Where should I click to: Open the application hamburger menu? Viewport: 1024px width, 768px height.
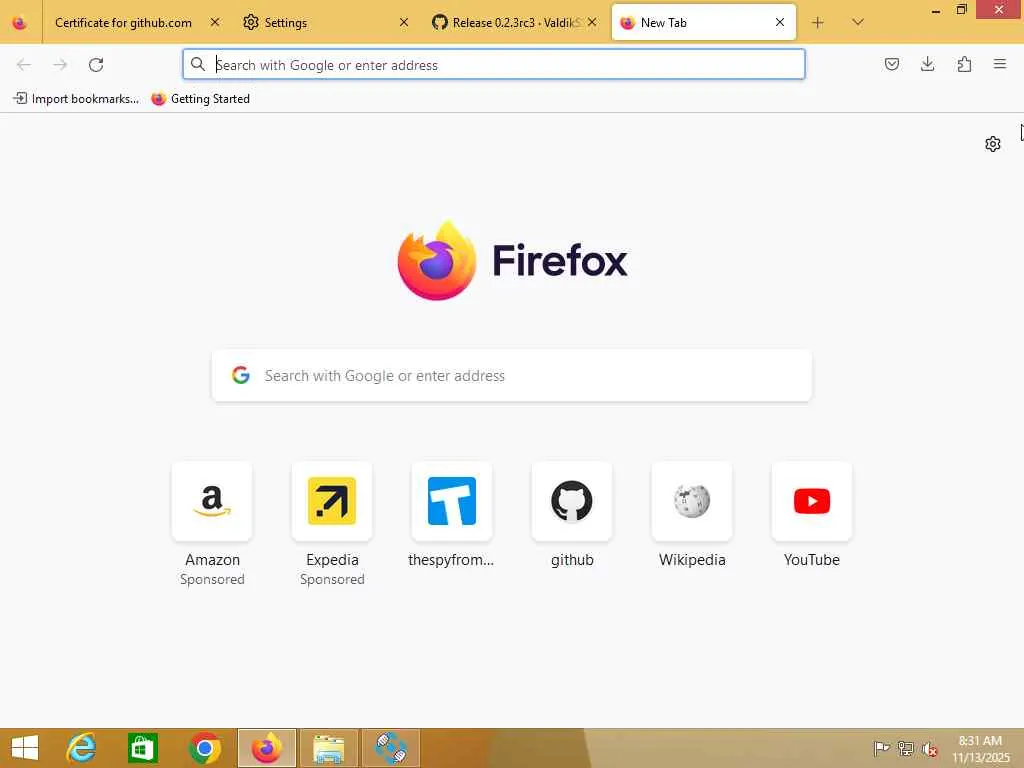[999, 64]
